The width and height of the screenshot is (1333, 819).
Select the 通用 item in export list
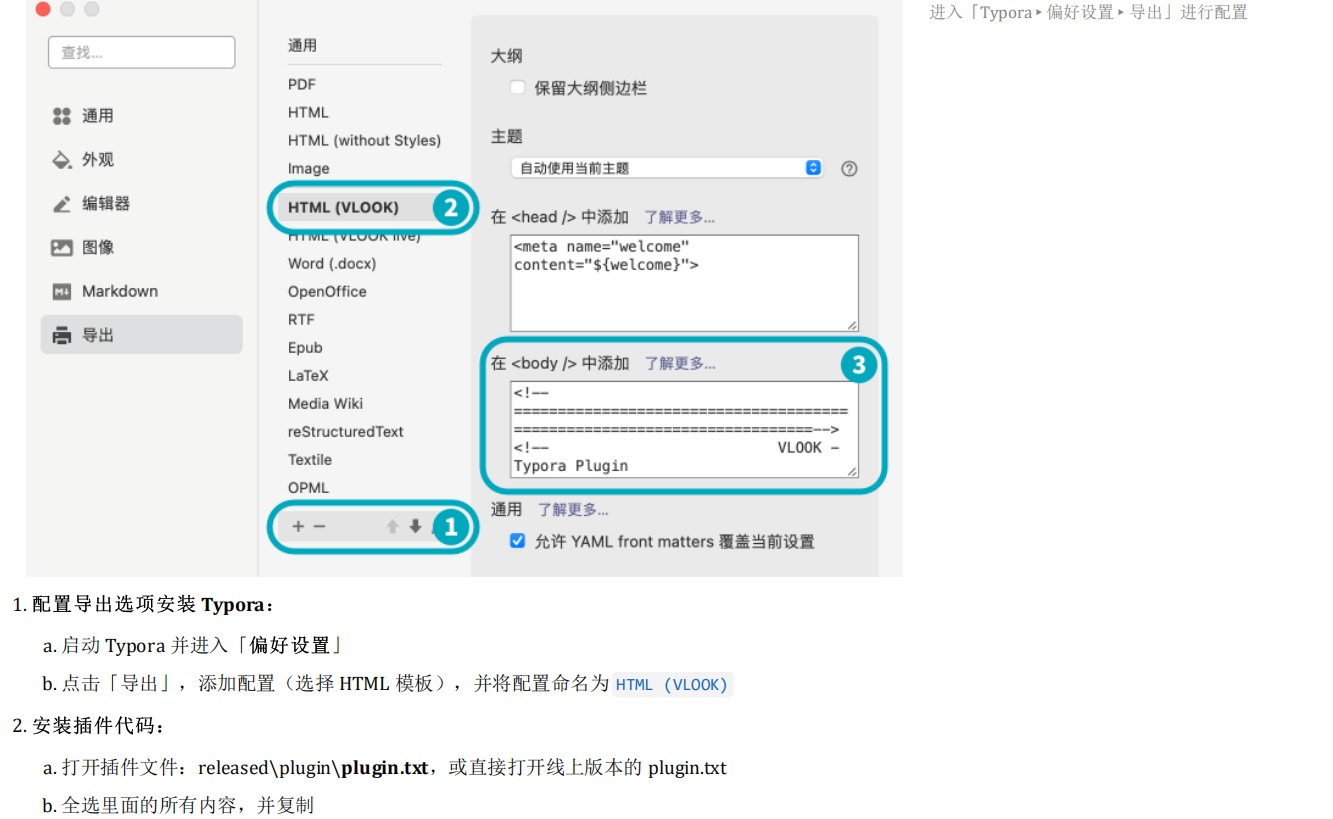tap(302, 45)
